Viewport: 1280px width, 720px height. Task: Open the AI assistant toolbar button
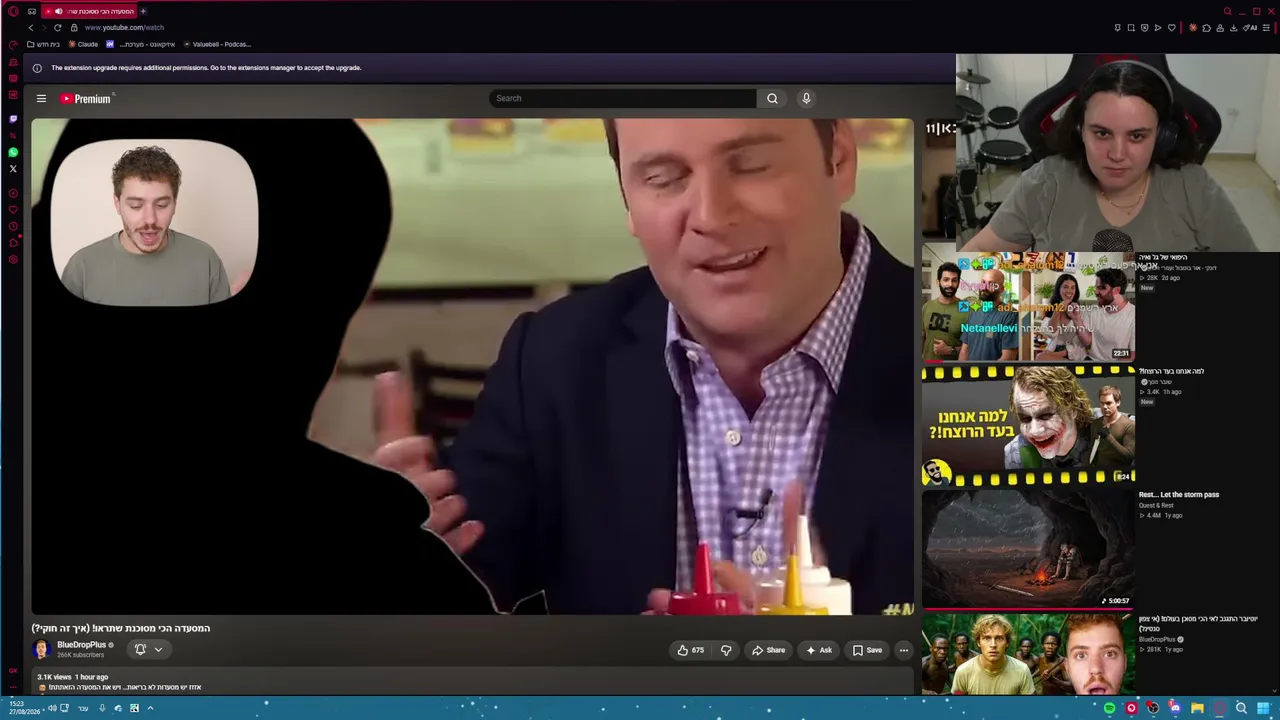coord(1250,28)
